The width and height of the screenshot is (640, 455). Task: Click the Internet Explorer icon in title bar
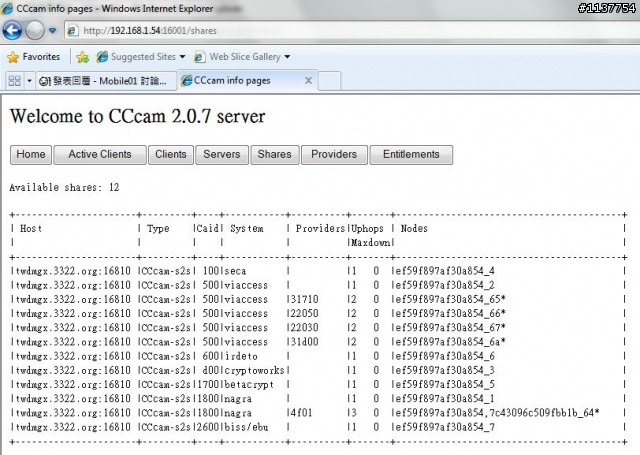(7, 8)
